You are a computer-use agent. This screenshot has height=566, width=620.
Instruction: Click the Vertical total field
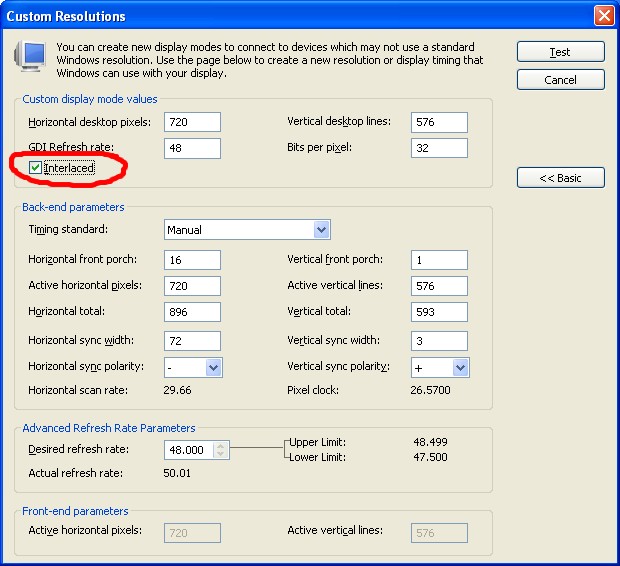click(439, 312)
